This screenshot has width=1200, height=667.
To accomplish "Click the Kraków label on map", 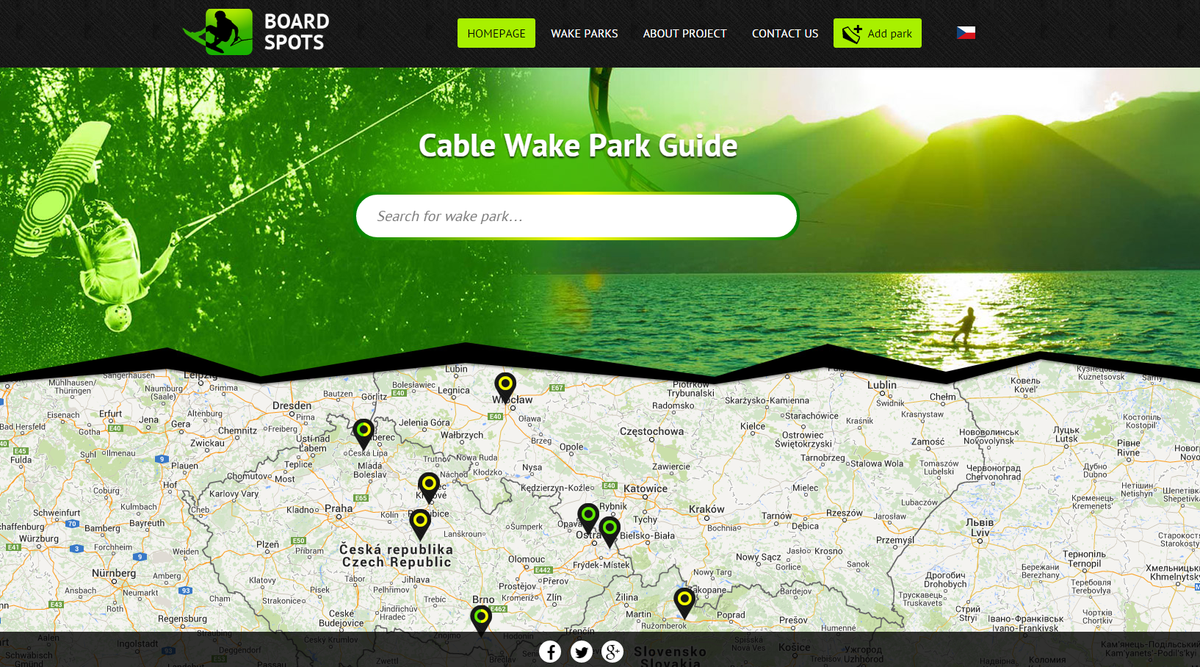I will pyautogui.click(x=706, y=510).
